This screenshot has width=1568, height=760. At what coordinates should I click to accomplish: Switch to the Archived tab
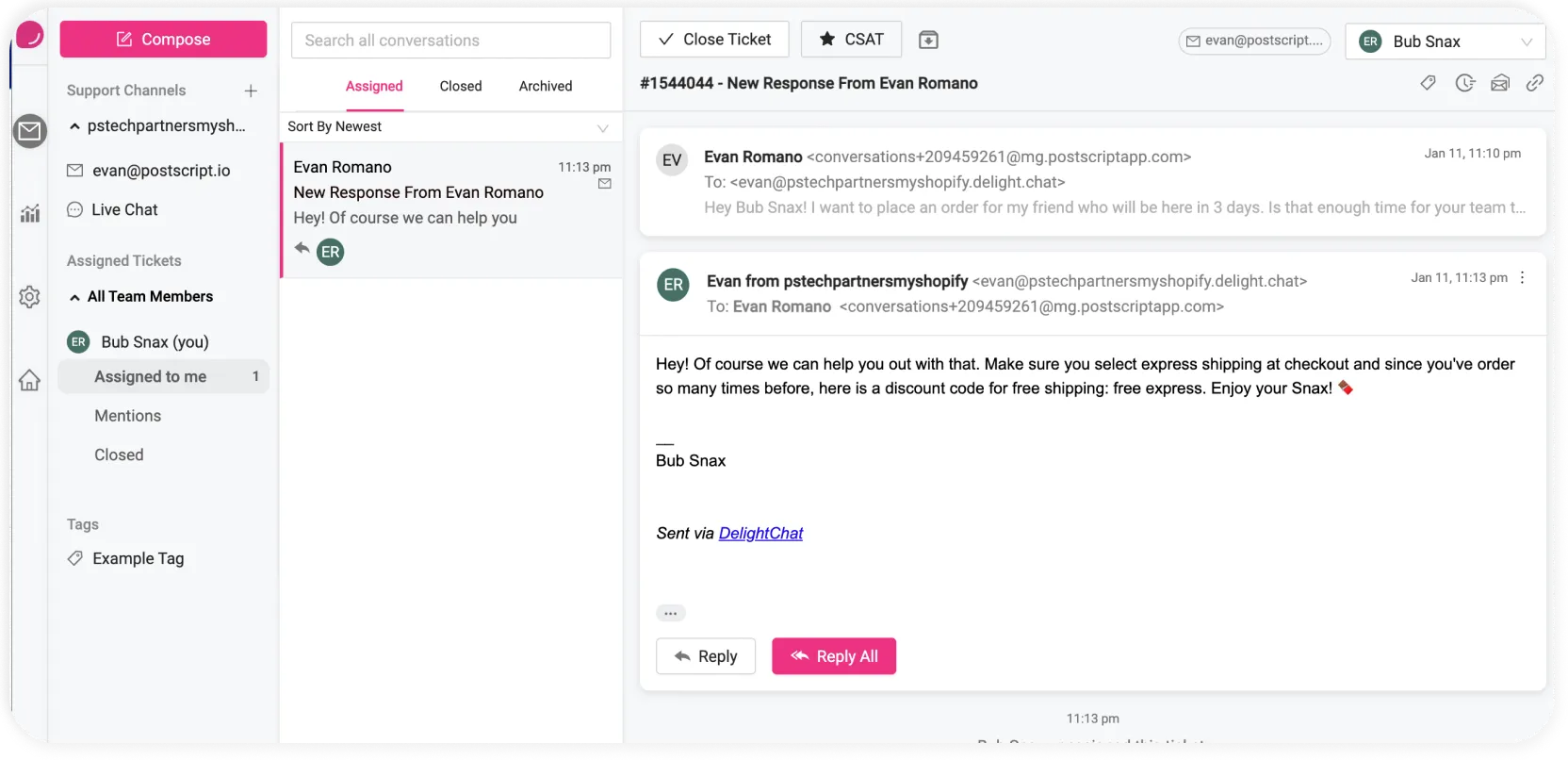(546, 86)
